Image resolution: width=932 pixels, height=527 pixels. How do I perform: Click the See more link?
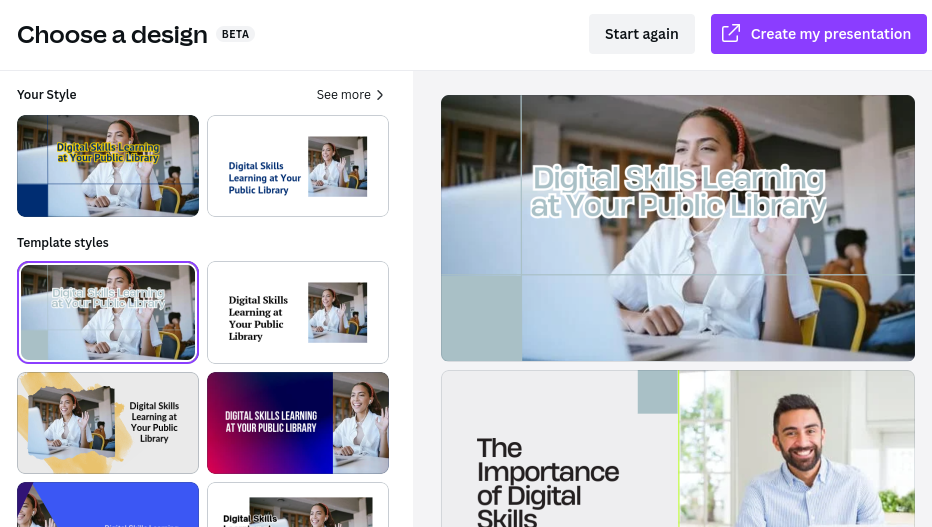coord(344,95)
